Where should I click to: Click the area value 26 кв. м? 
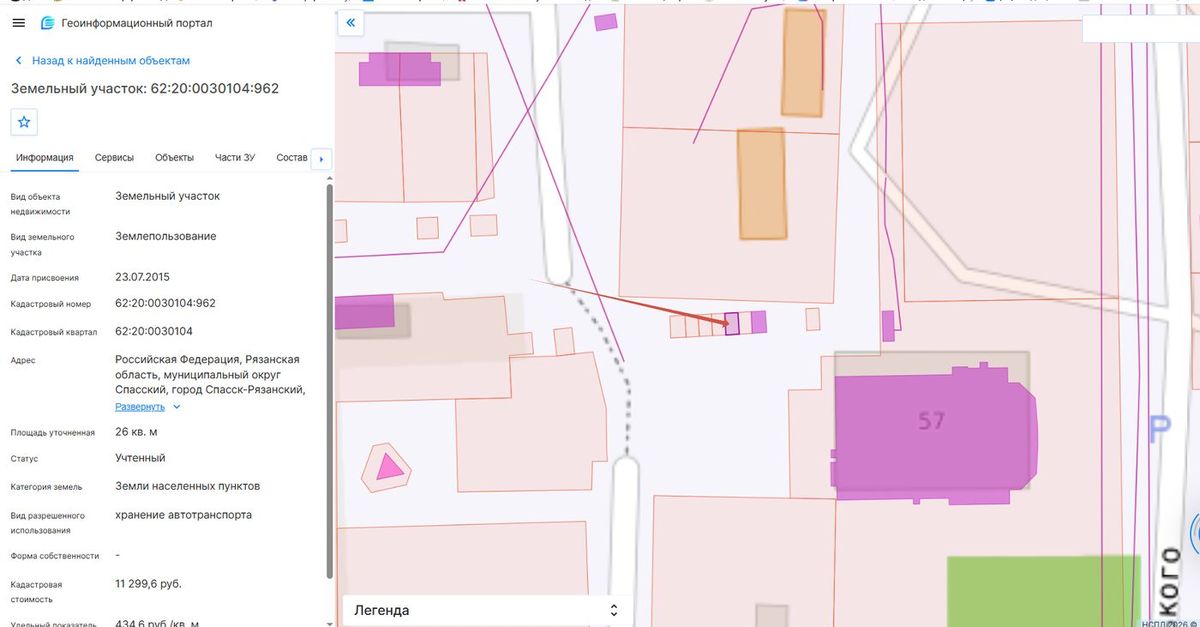point(137,432)
